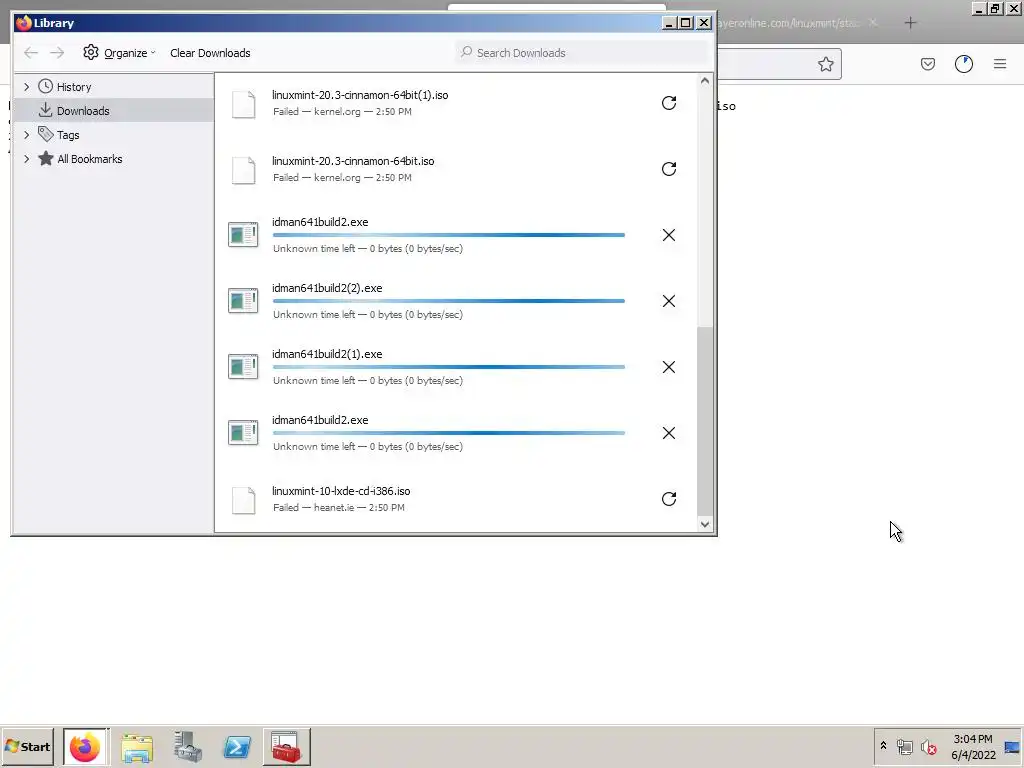Cancel idman641build2(2).exe download
Screen dimensions: 1024x768
[x=669, y=301]
